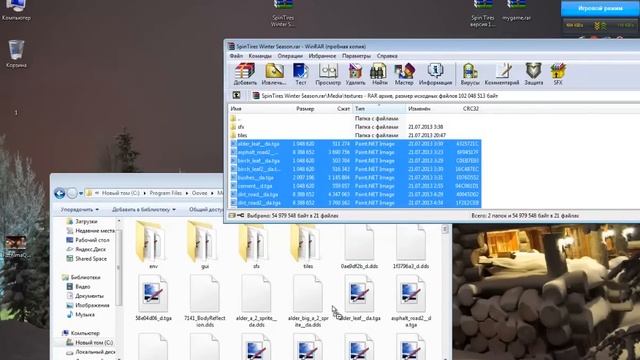The width and height of the screenshot is (640, 360).
Task: Select Новый том (C:) in the Explorer sidebar
Action: point(89,342)
